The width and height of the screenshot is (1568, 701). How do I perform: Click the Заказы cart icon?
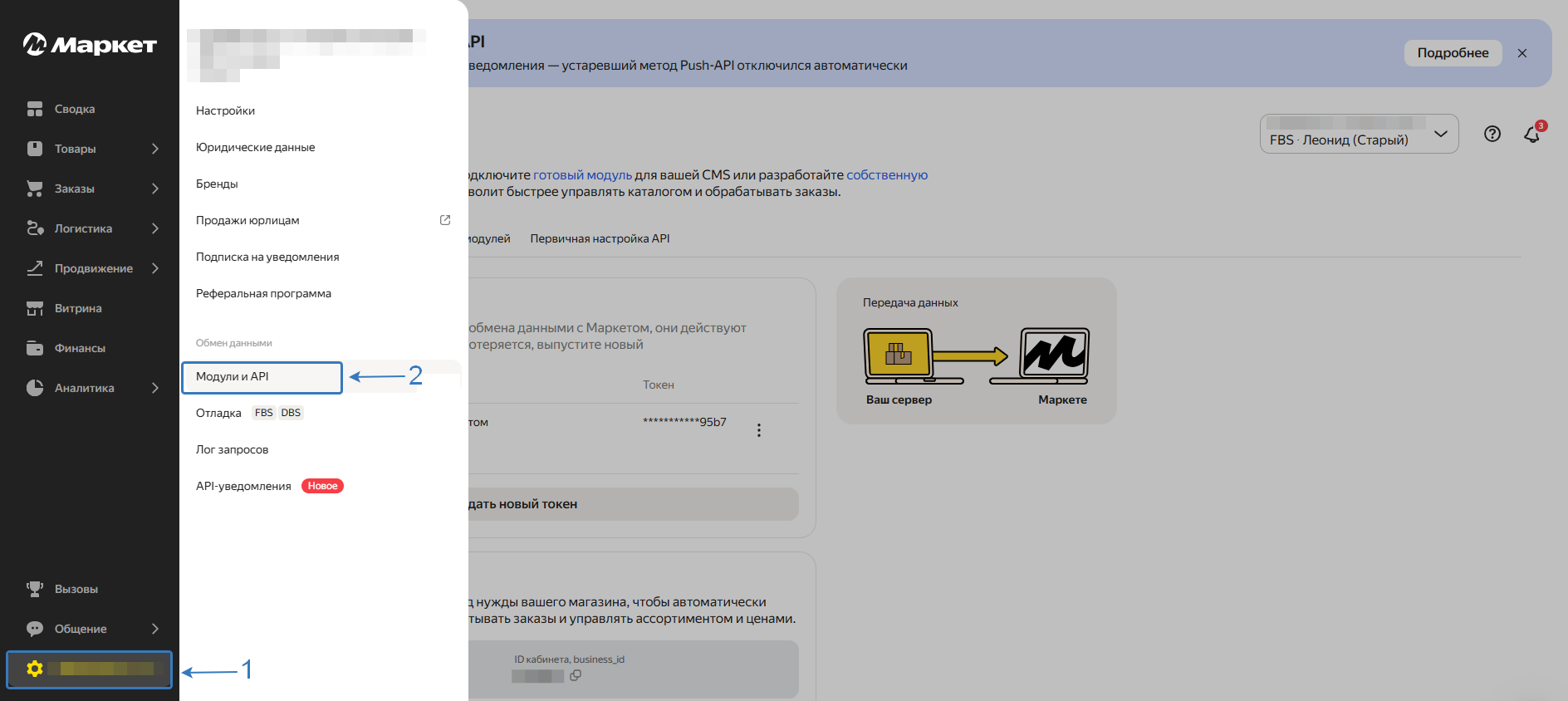35,189
